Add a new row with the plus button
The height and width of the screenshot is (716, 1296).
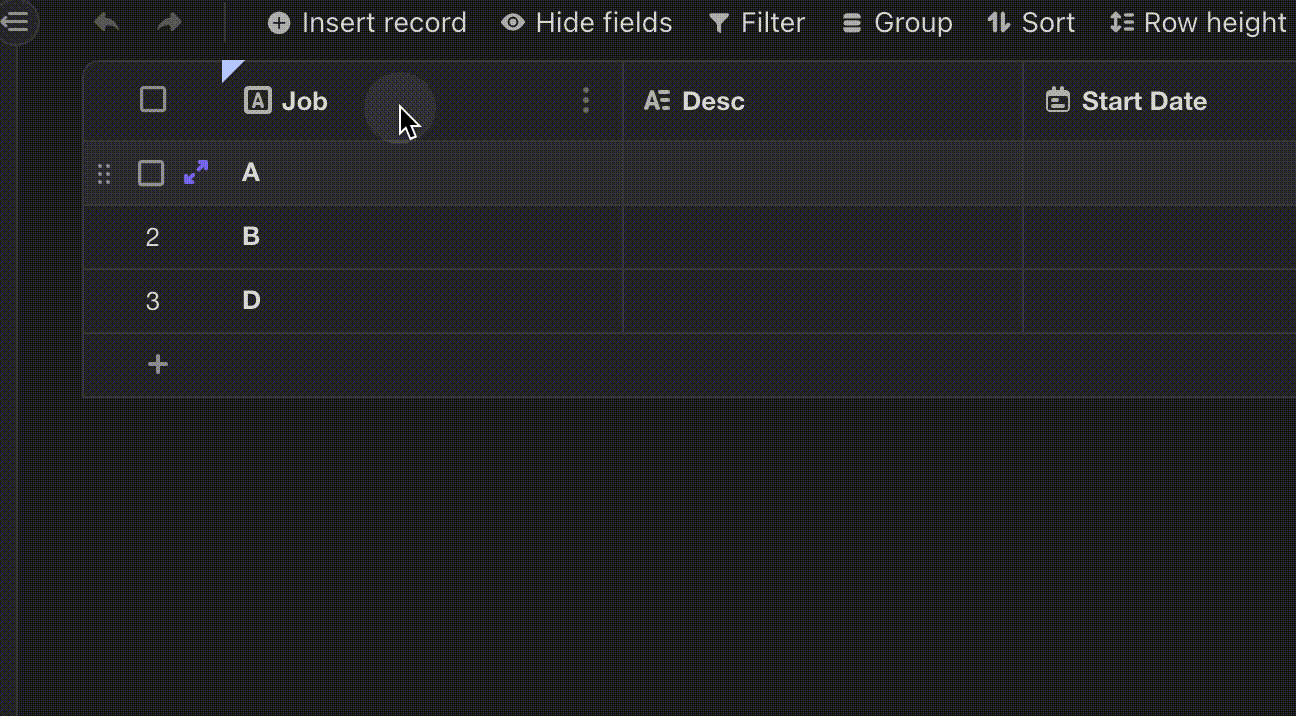pos(157,364)
